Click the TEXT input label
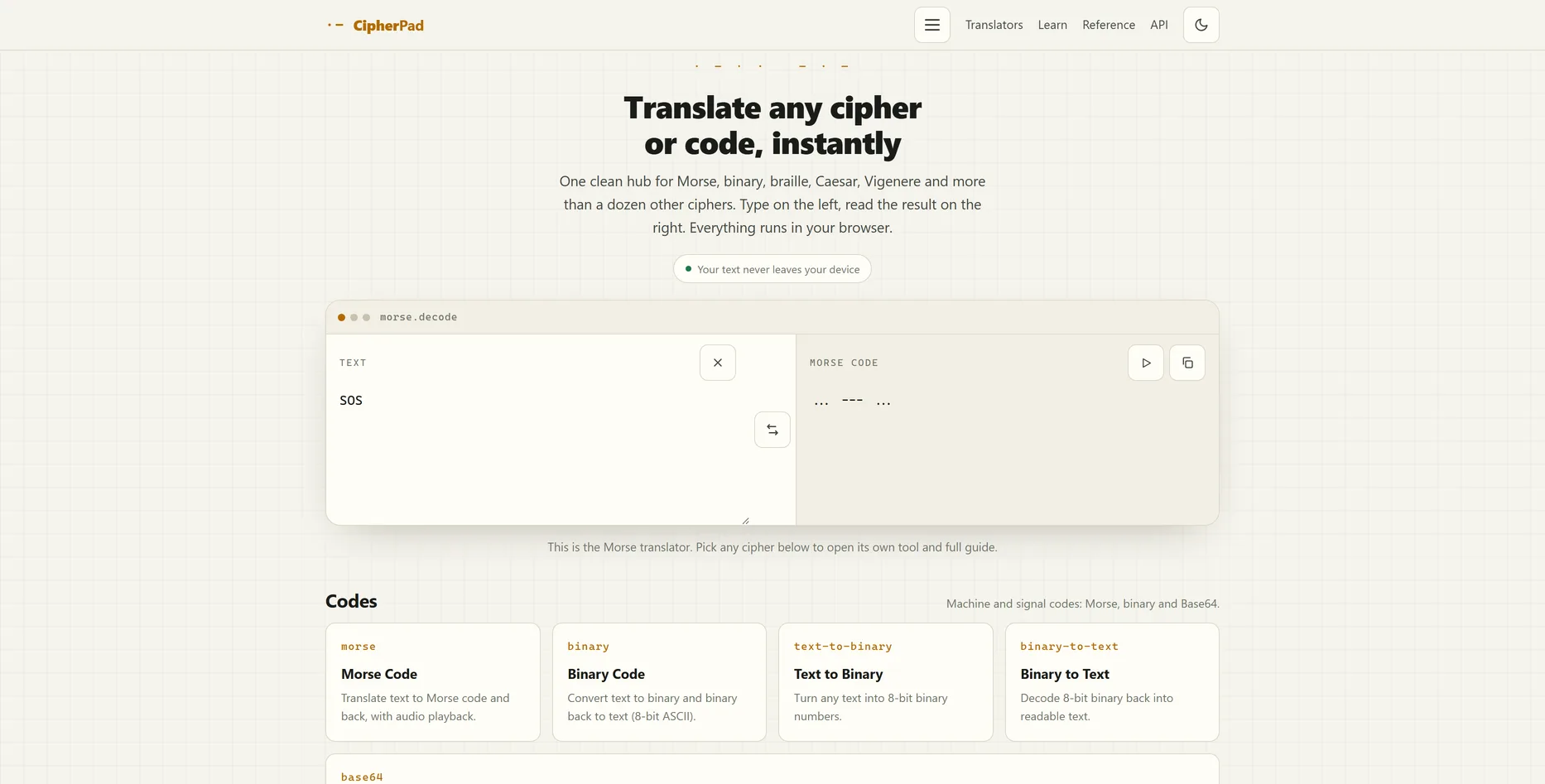1545x784 pixels. click(x=353, y=363)
